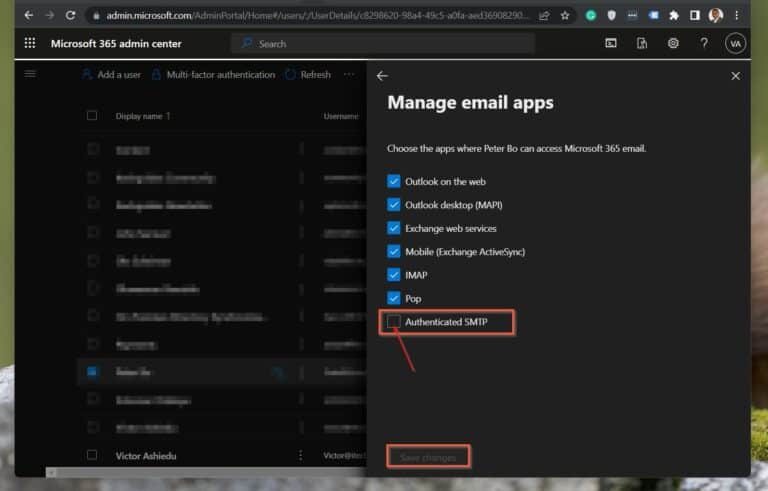The width and height of the screenshot is (768, 491).
Task: Open the Extensions puzzle menu
Action: tap(674, 16)
